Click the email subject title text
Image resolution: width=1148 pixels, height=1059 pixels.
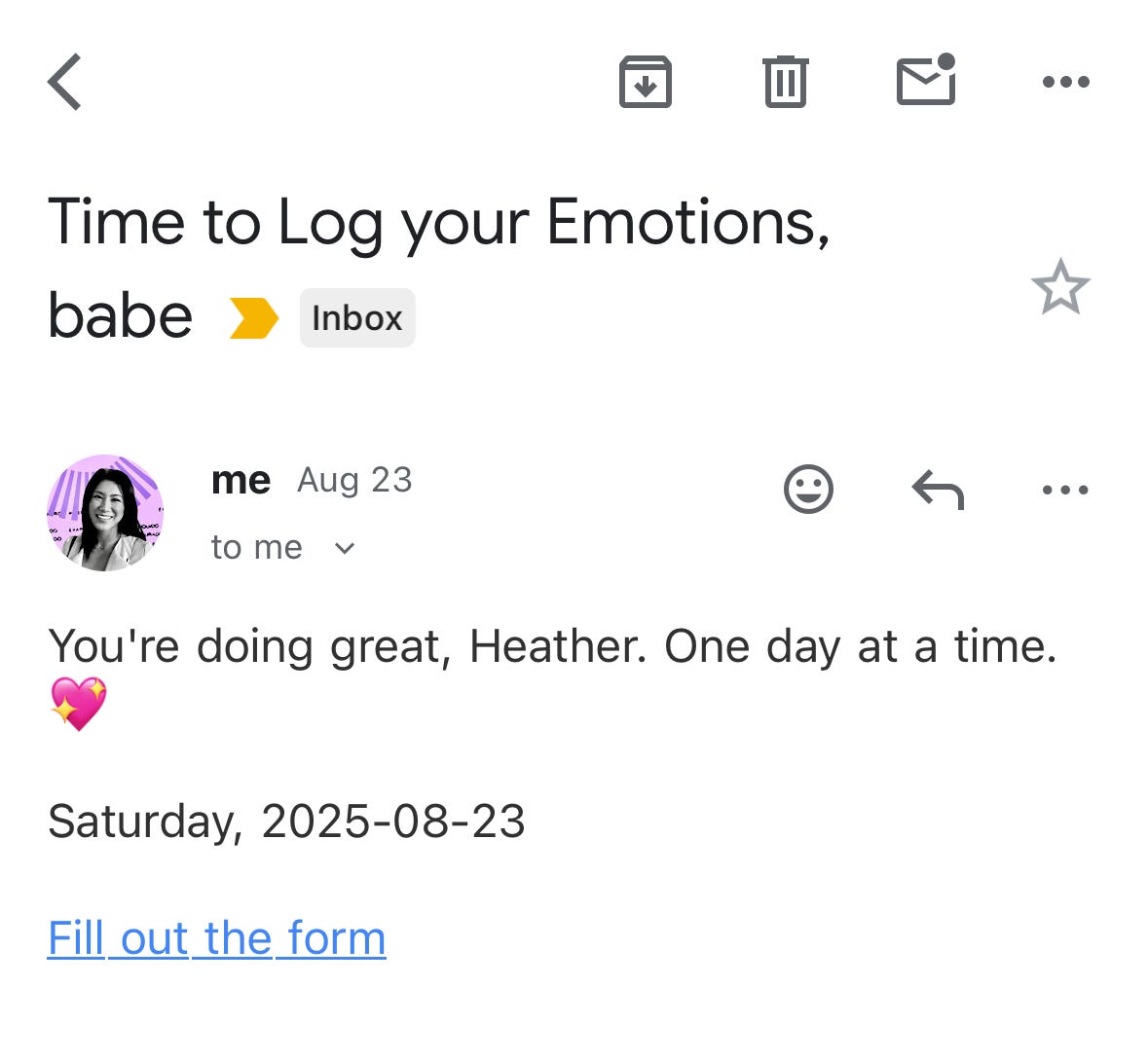(x=438, y=269)
